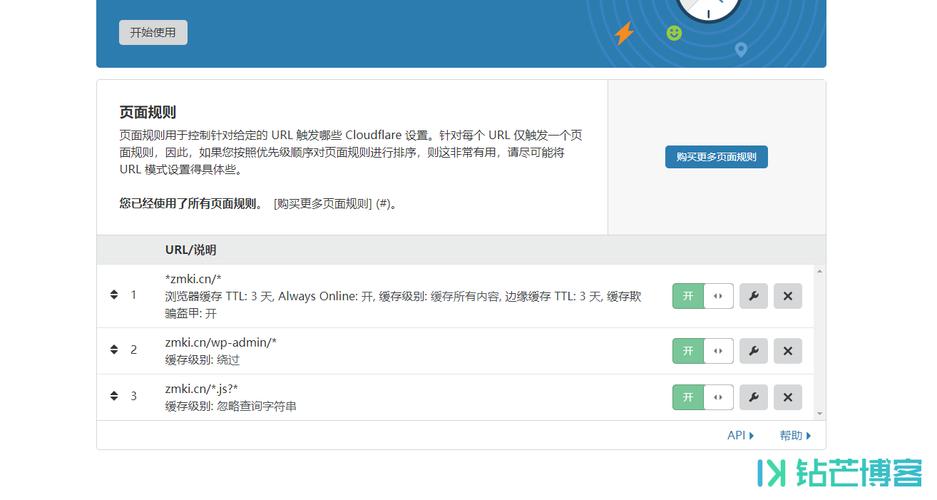Click scrollbar down arrow in rules list

coord(819,413)
